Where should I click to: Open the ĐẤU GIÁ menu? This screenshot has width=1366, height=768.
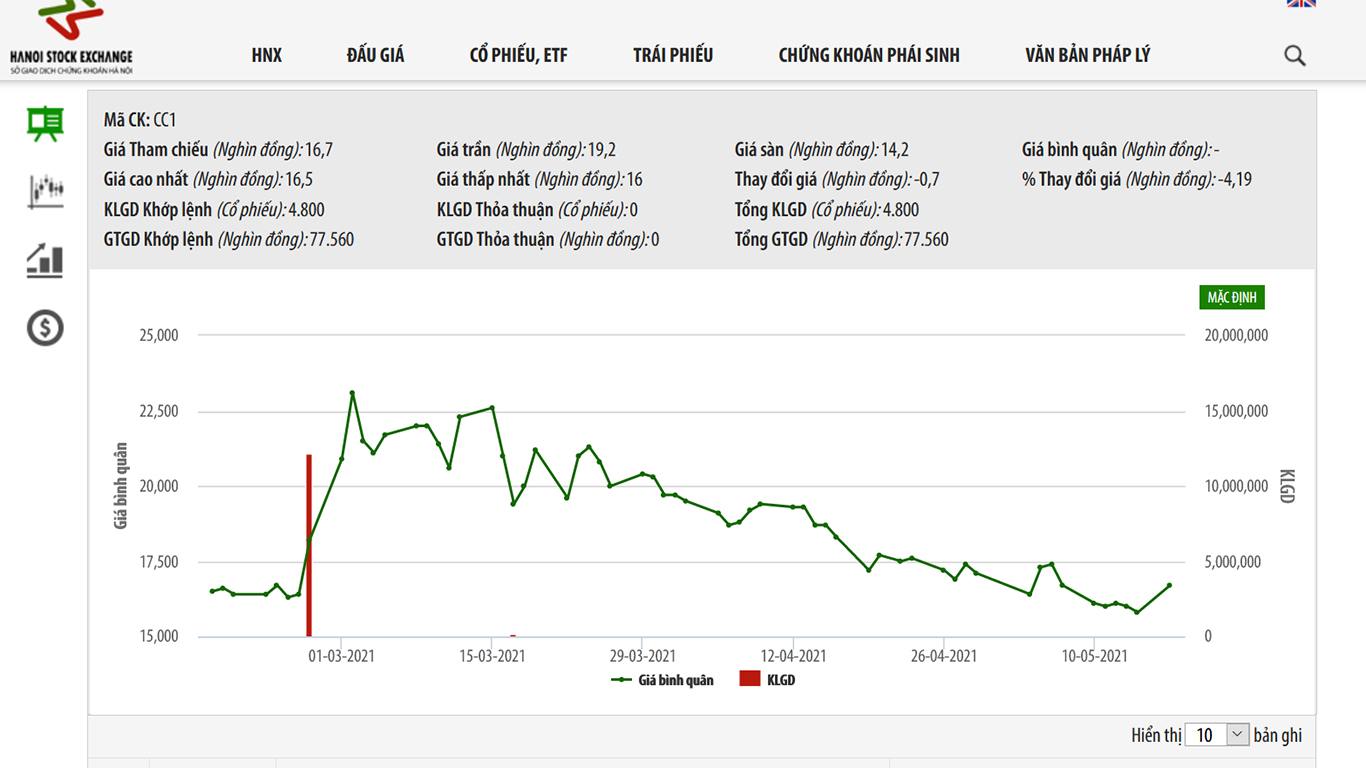click(375, 56)
